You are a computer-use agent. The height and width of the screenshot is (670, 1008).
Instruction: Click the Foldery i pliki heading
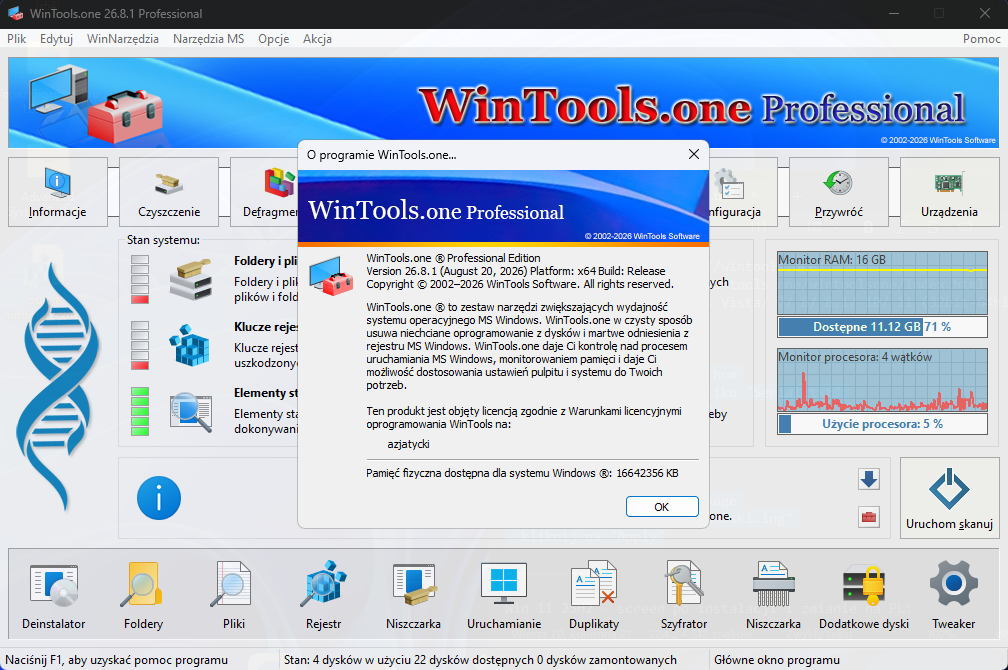pyautogui.click(x=266, y=261)
